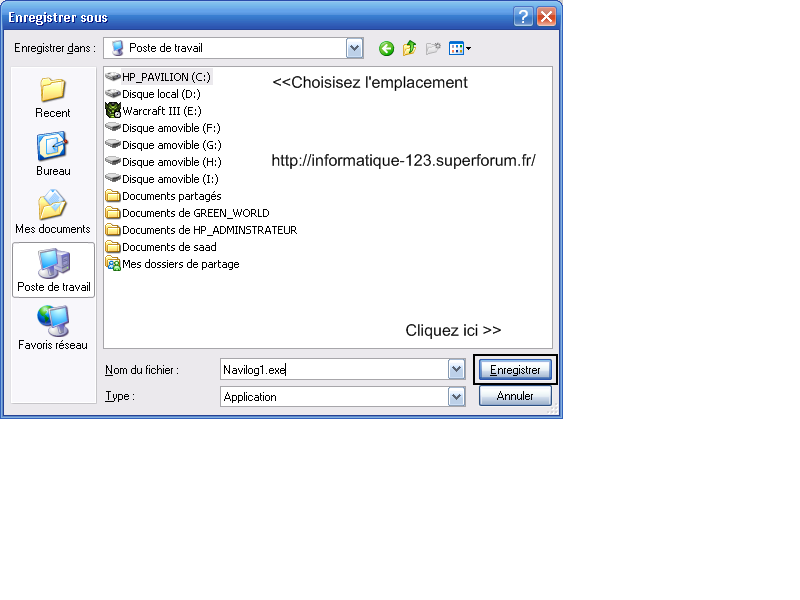The image size is (800, 600).
Task: Select Disque amovible (I:)
Action: (162, 179)
